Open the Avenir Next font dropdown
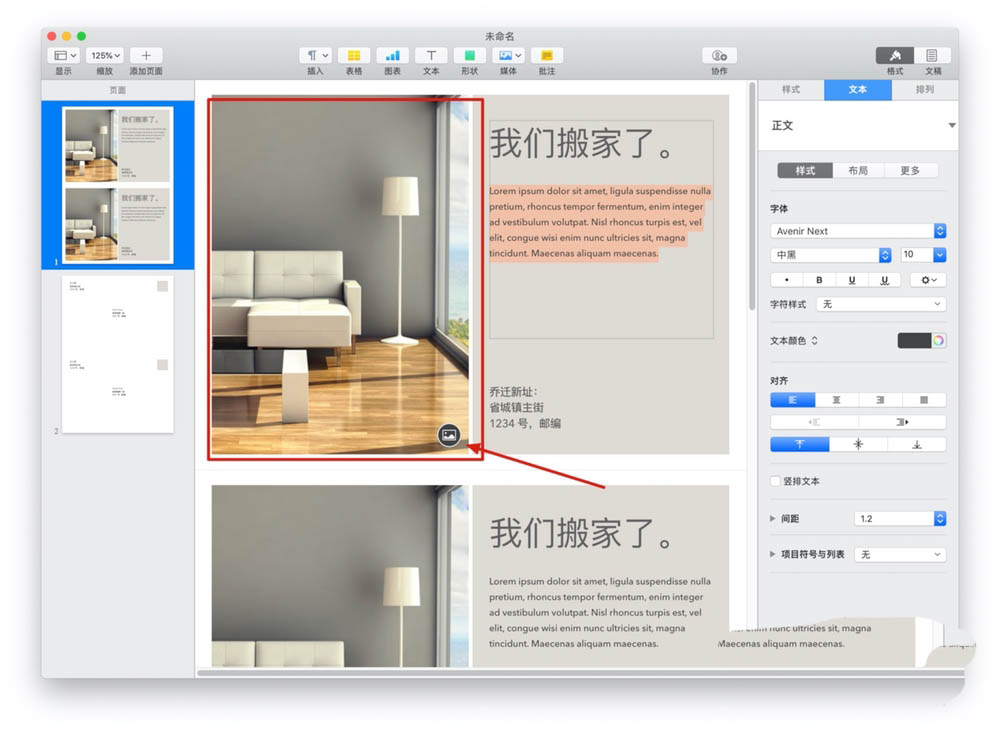The width and height of the screenshot is (1000, 733). pos(938,230)
